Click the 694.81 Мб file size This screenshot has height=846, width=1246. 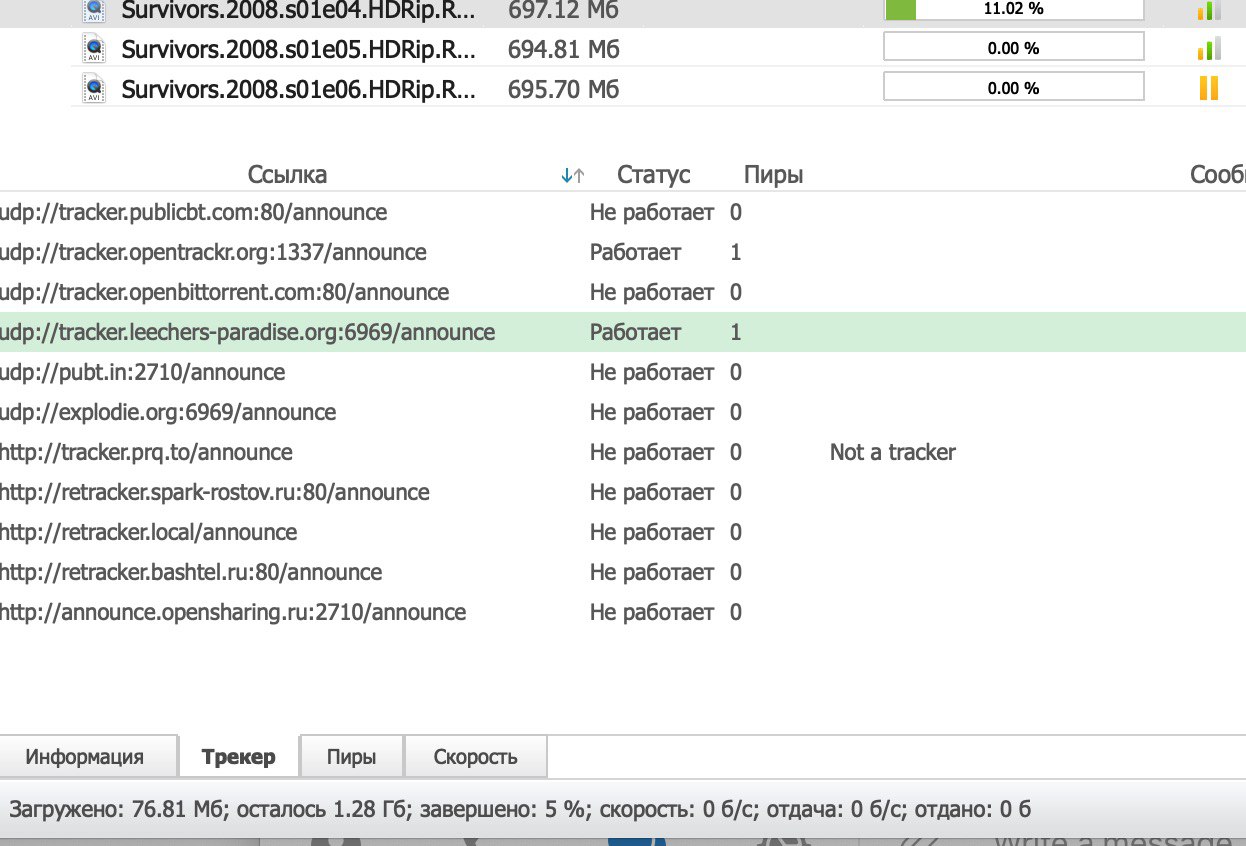tap(564, 48)
